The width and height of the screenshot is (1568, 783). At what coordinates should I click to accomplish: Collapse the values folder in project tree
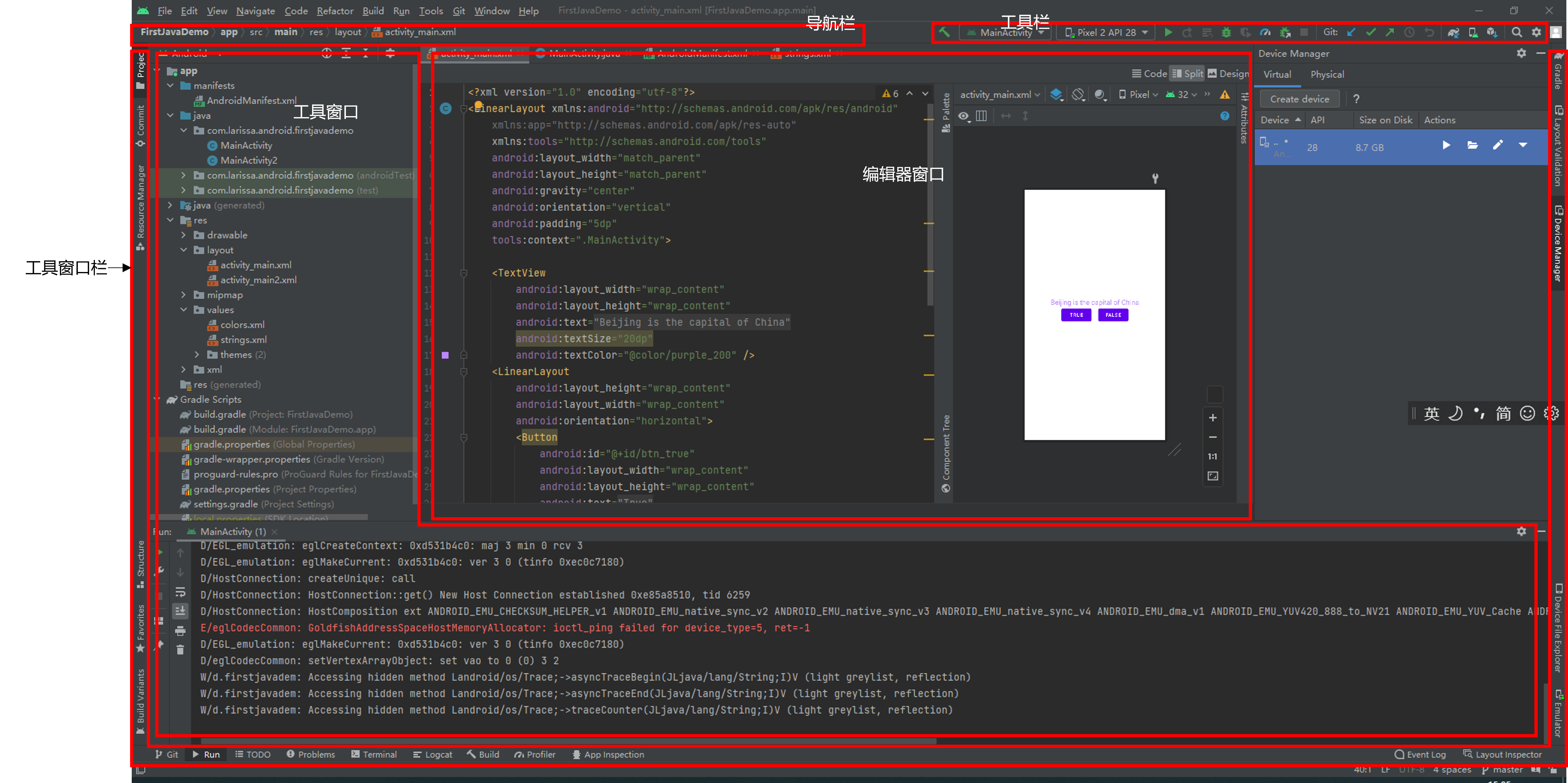click(x=184, y=310)
